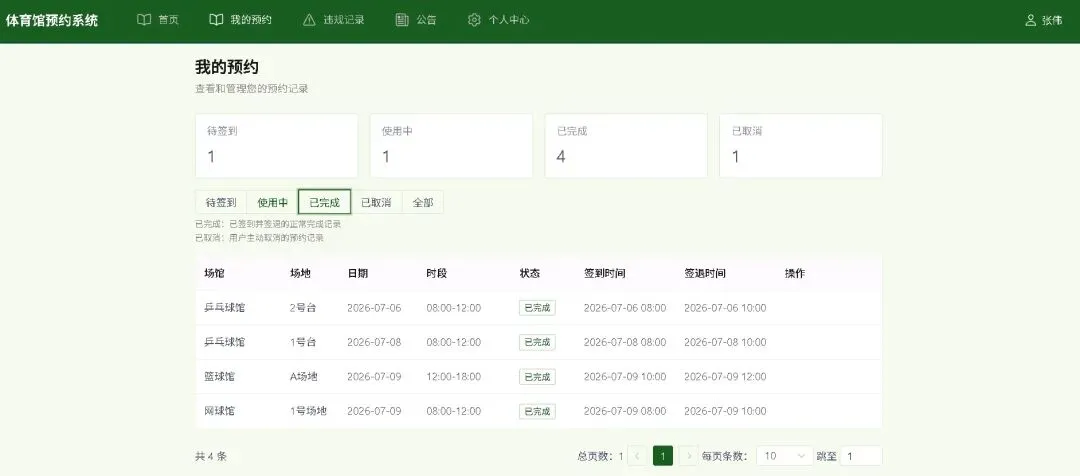This screenshot has width=1080, height=476.
Task: Click the 首页 book icon
Action: point(144,20)
